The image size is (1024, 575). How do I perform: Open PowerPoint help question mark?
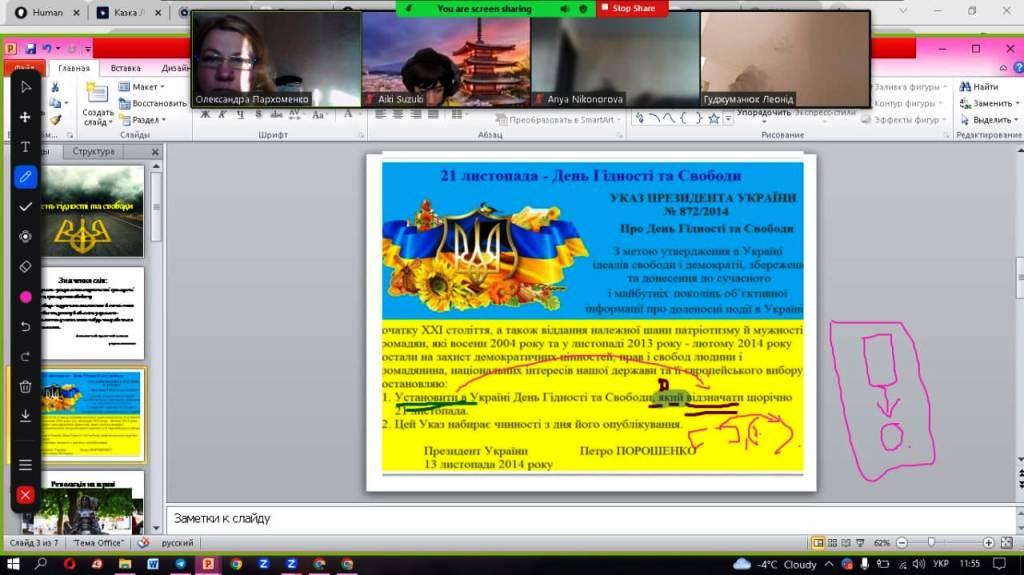1018,67
